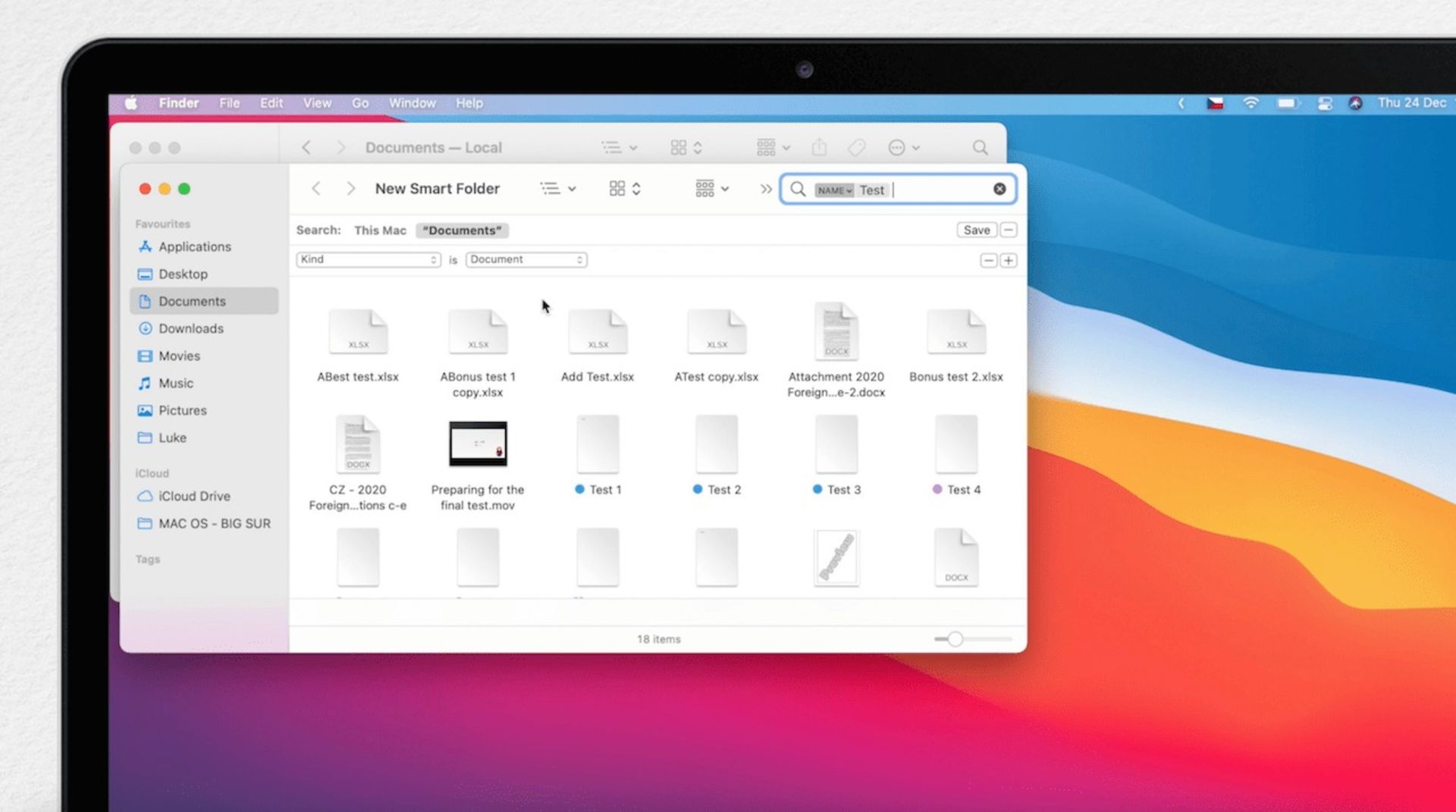Adjust the icon size slider
Viewport: 1456px width, 812px height.
[x=955, y=639]
